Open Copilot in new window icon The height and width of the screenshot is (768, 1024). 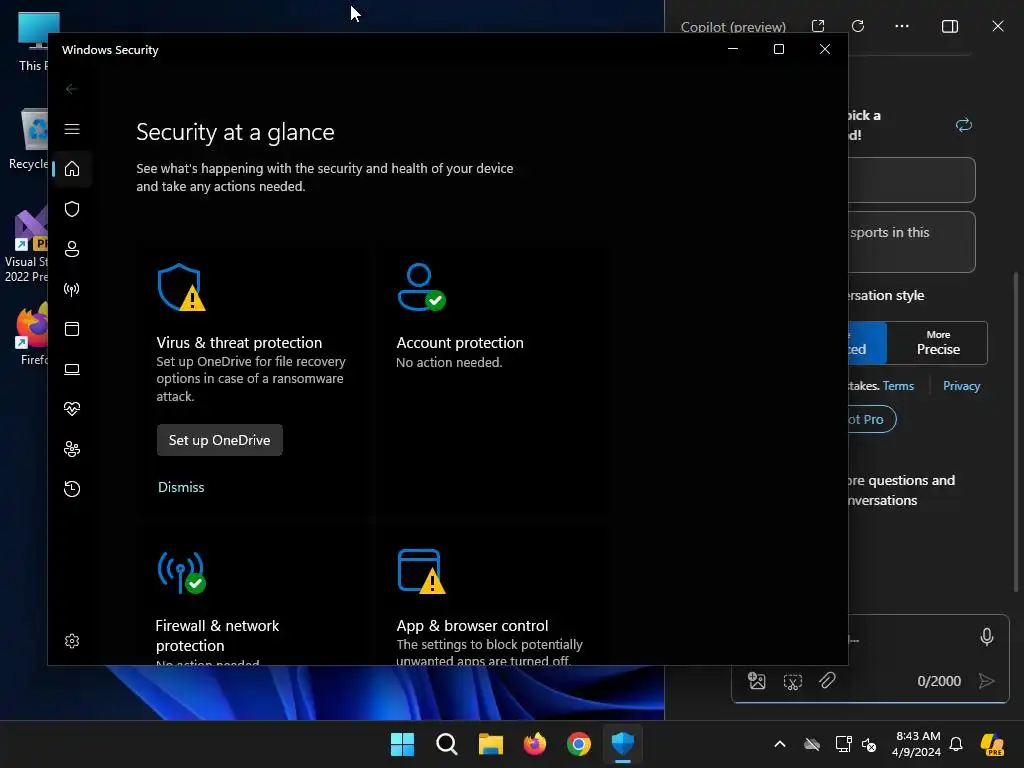(818, 26)
